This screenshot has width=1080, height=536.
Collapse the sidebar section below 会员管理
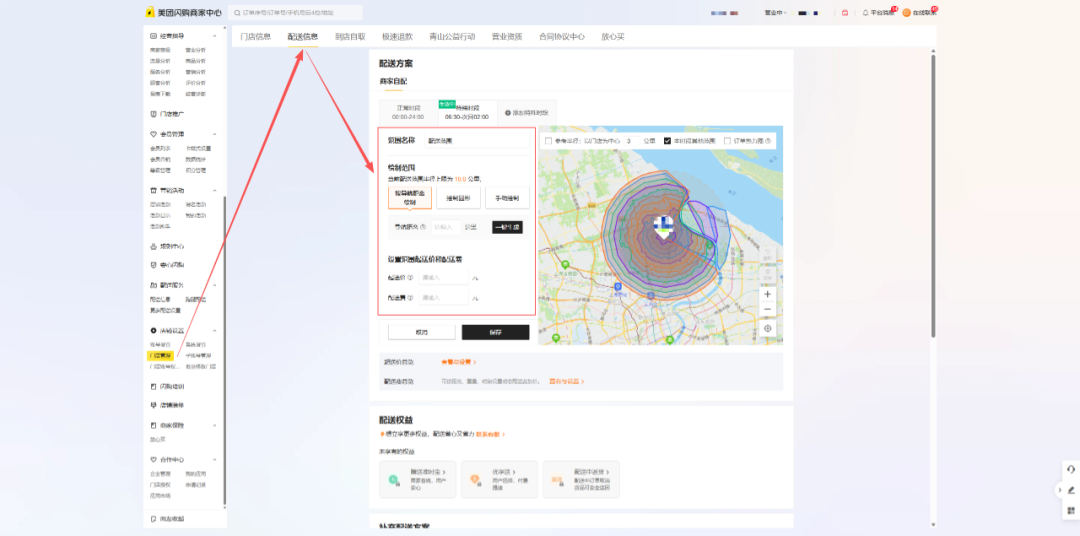tap(214, 190)
